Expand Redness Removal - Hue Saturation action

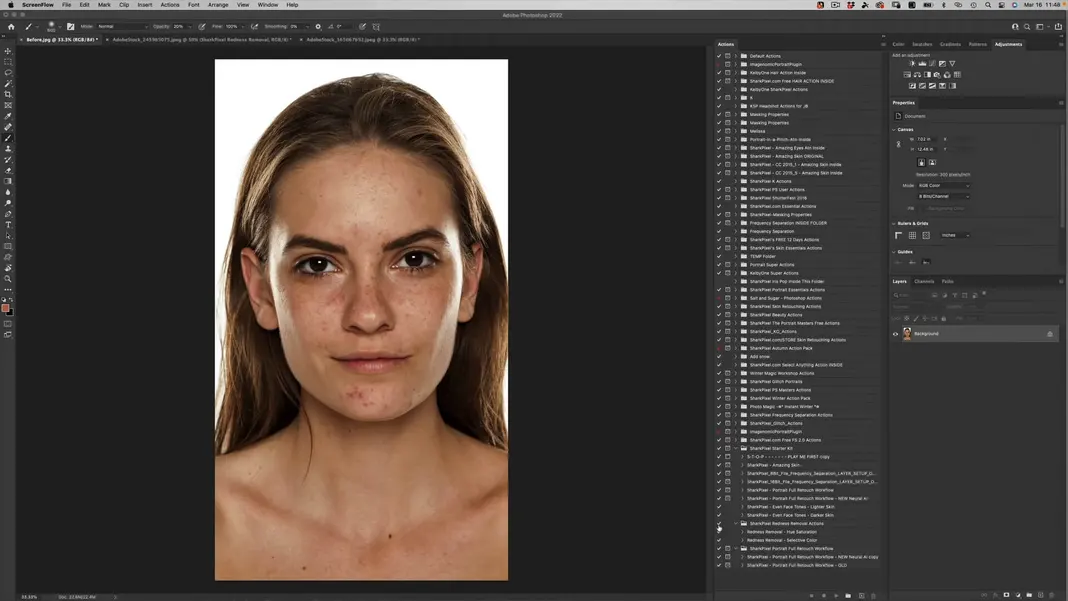[742, 532]
